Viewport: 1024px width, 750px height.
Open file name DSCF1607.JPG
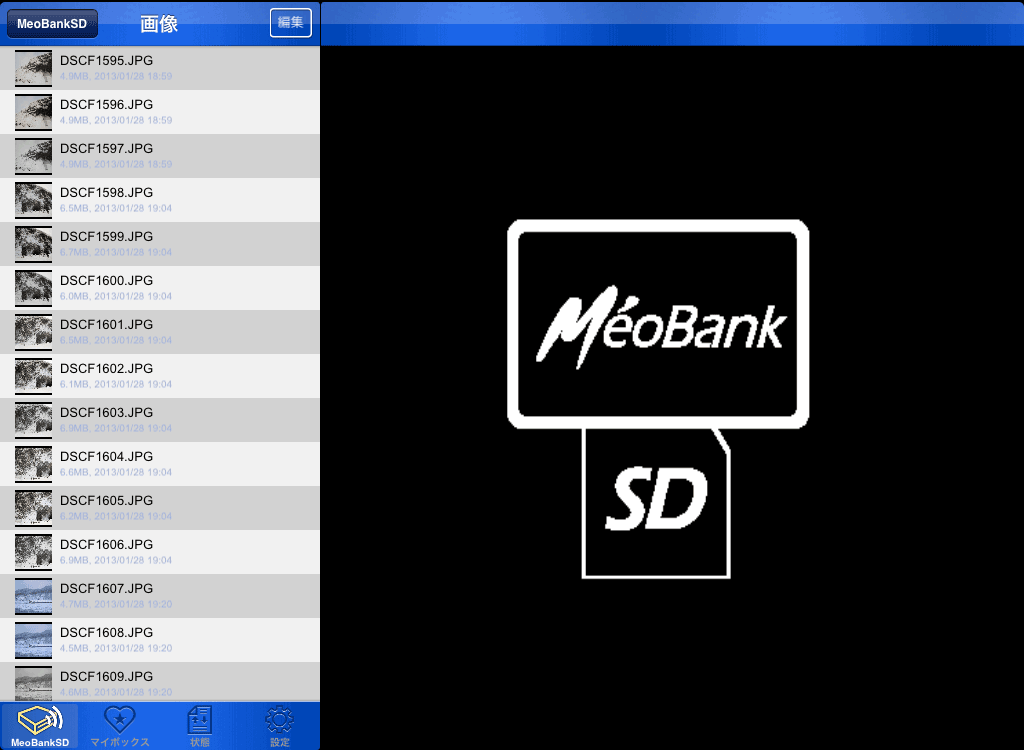click(106, 588)
